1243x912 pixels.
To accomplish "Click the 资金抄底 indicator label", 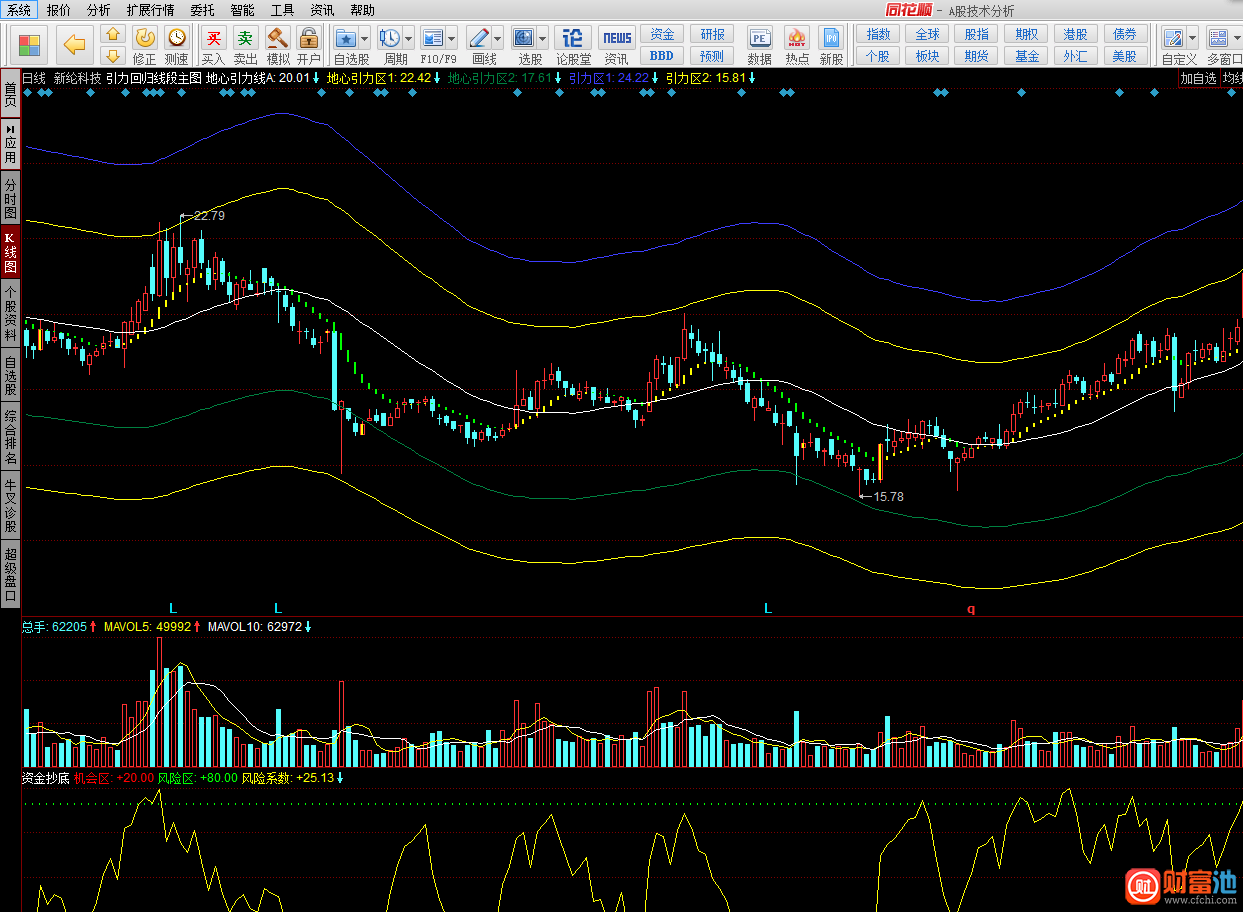I will point(45,777).
